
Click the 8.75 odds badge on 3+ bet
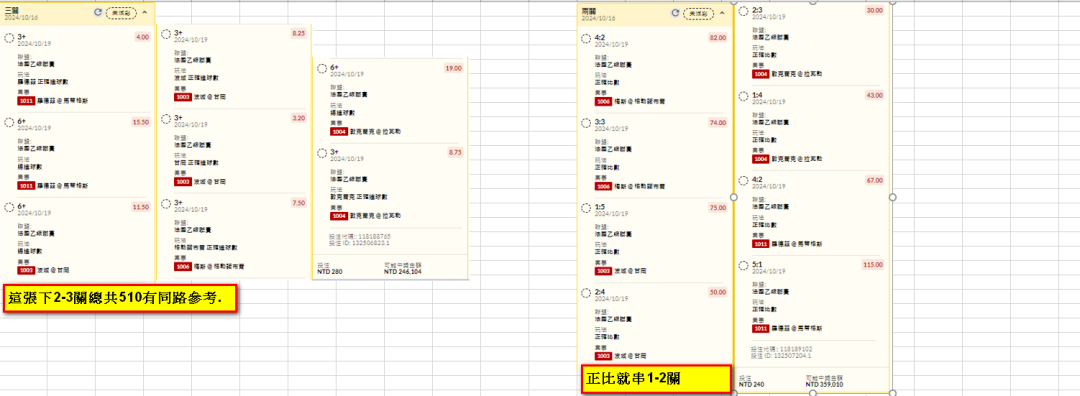pyautogui.click(x=455, y=153)
